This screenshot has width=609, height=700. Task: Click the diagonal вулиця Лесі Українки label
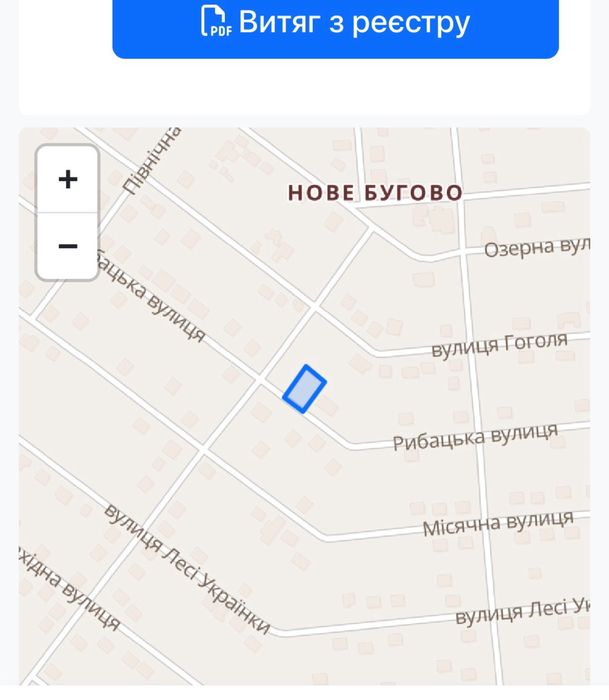coord(187,569)
